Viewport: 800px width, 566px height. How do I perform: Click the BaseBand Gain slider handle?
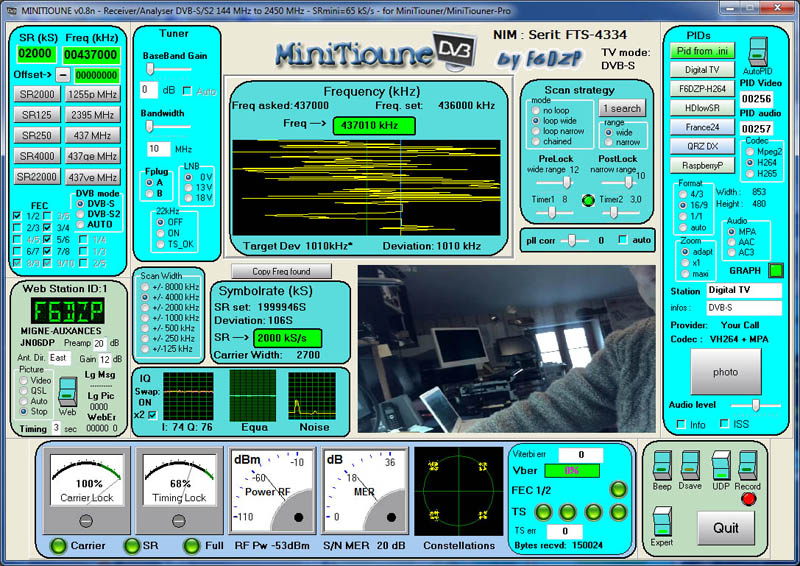[150, 69]
